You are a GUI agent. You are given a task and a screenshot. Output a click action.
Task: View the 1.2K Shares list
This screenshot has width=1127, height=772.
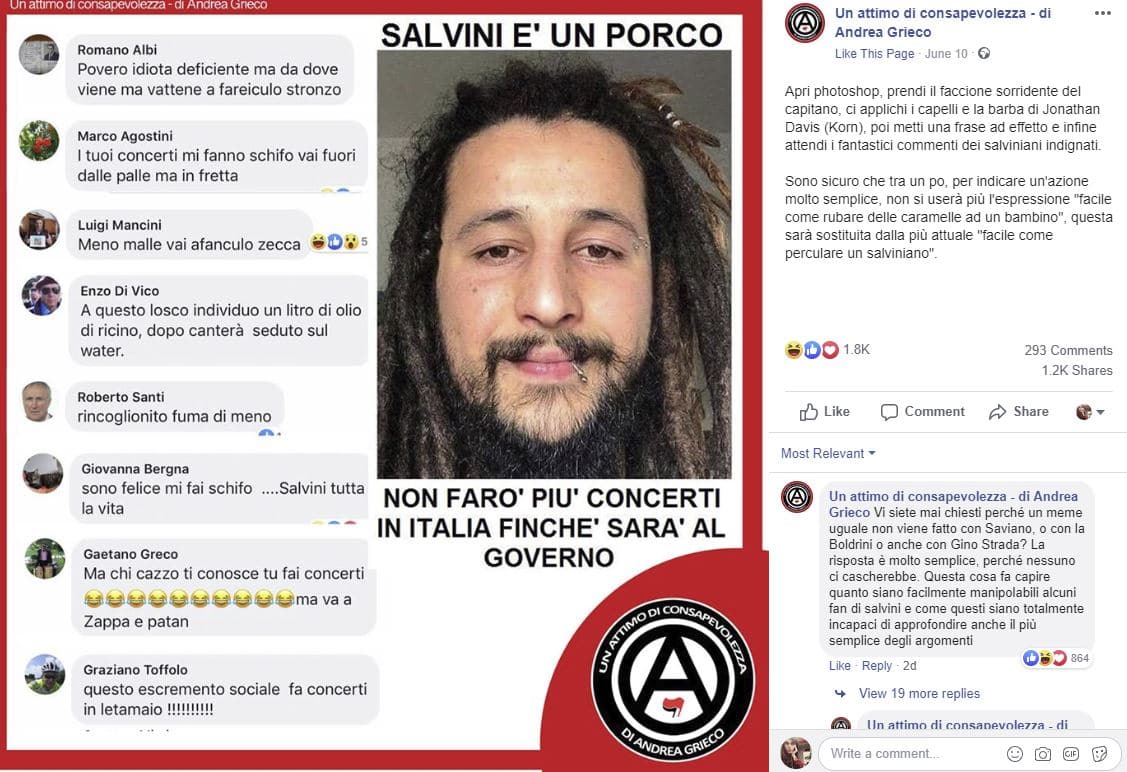coord(1077,371)
